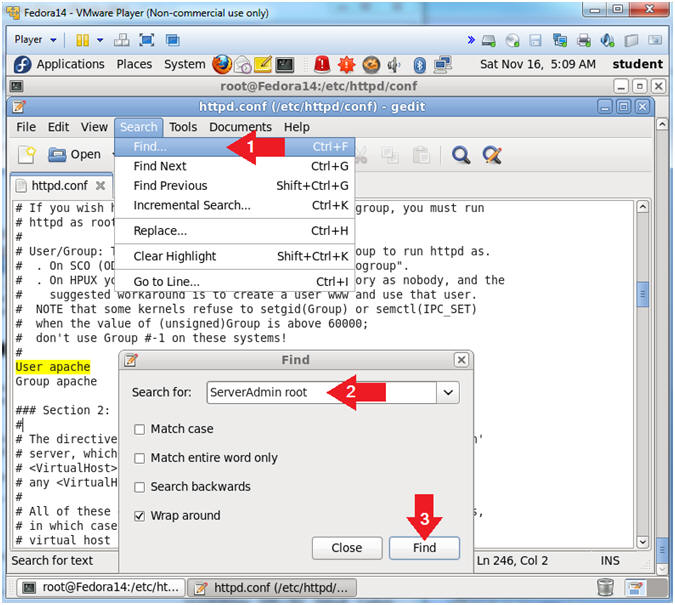
Task: Open the Edit menu in gedit
Action: [x=58, y=127]
